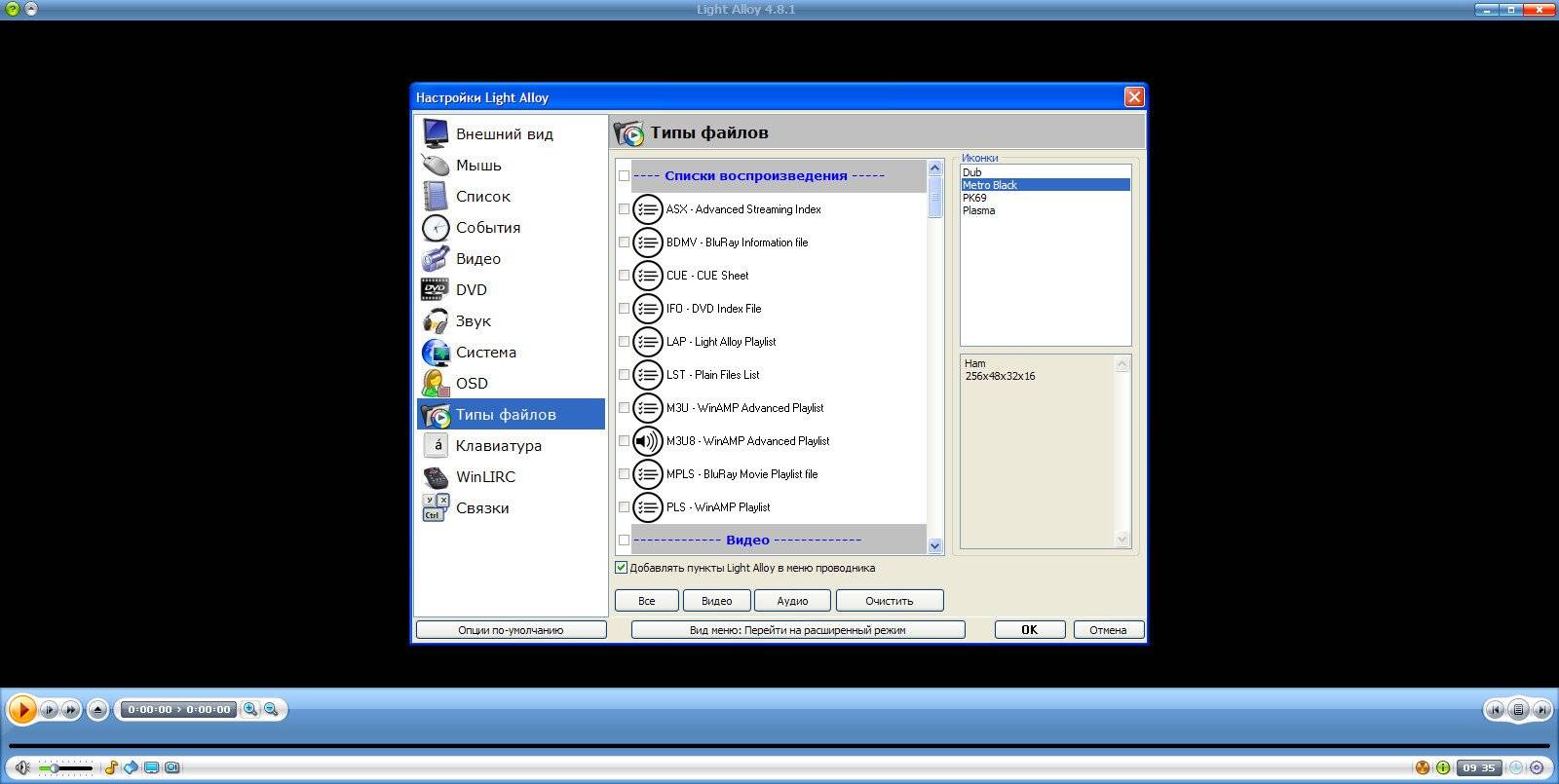The image size is (1559, 784).
Task: Click the gear settings icon in status bar
Action: click(1537, 767)
